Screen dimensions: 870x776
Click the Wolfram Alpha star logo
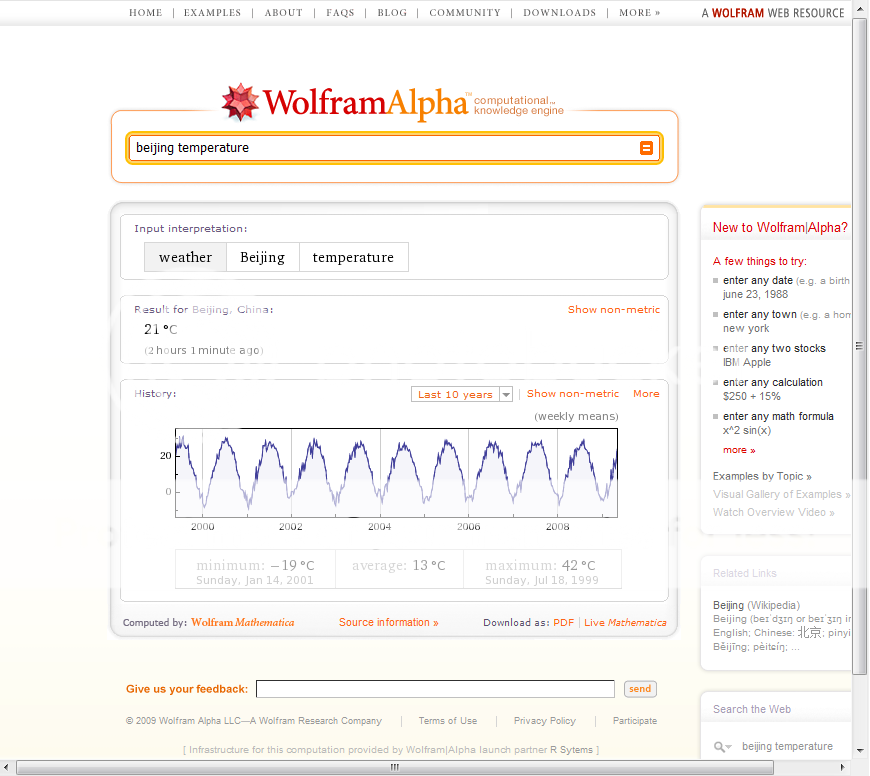(x=240, y=102)
